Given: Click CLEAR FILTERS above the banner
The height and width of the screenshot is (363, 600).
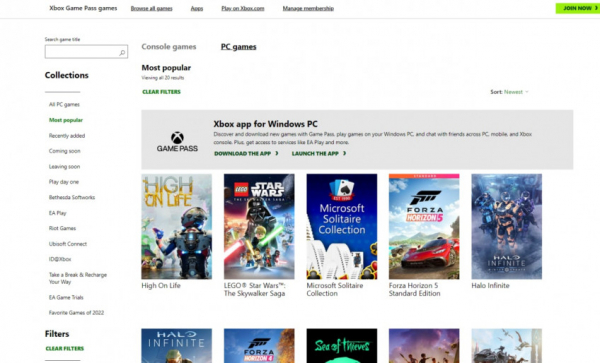Looking at the screenshot, I should (161, 92).
